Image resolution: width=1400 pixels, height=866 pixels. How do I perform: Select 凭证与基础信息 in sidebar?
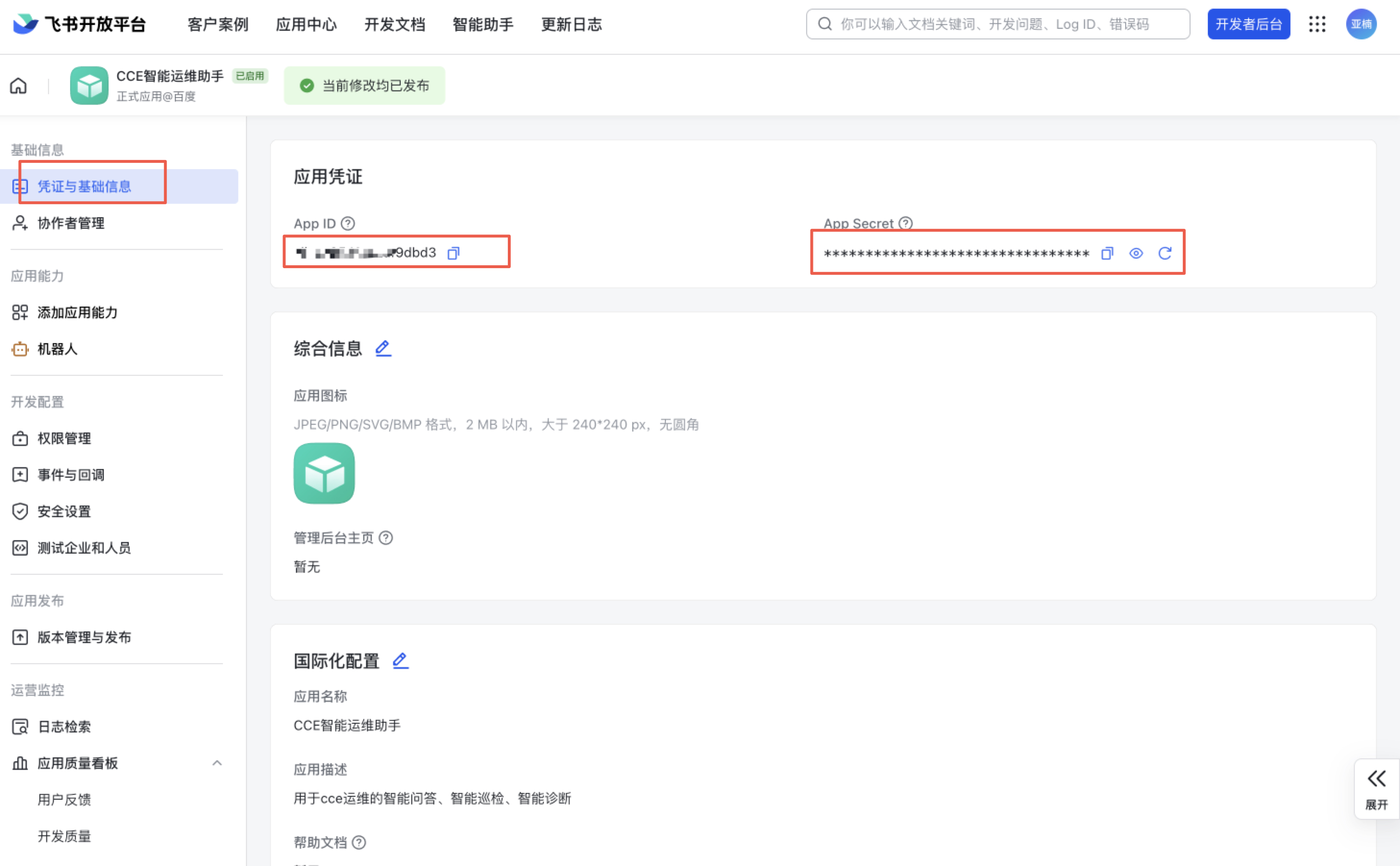click(x=119, y=186)
